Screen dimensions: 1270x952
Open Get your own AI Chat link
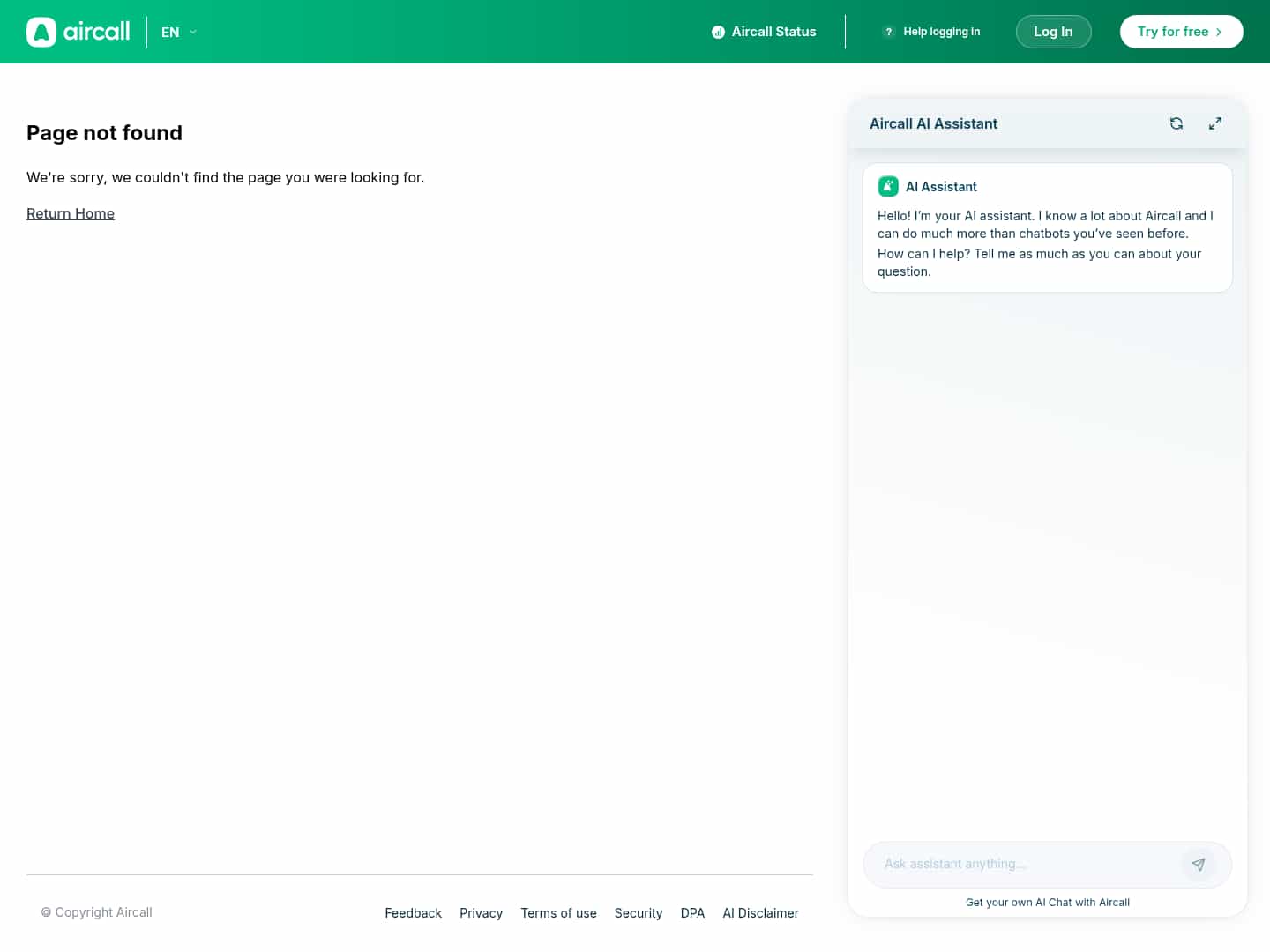[1047, 902]
